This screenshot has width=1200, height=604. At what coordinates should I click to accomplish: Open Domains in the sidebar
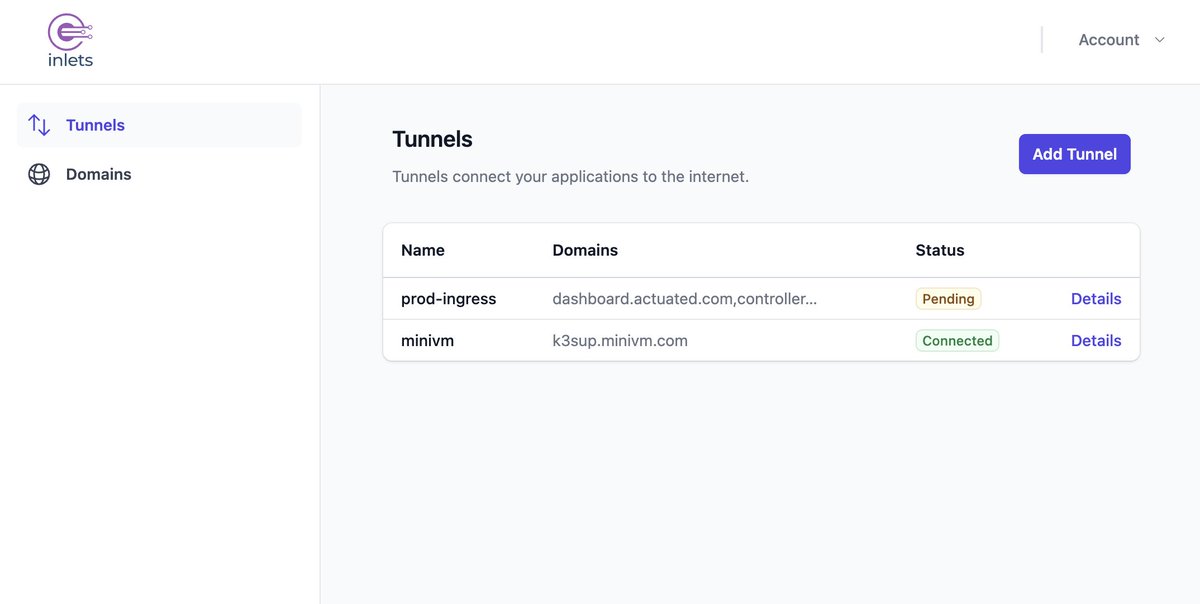click(x=159, y=174)
